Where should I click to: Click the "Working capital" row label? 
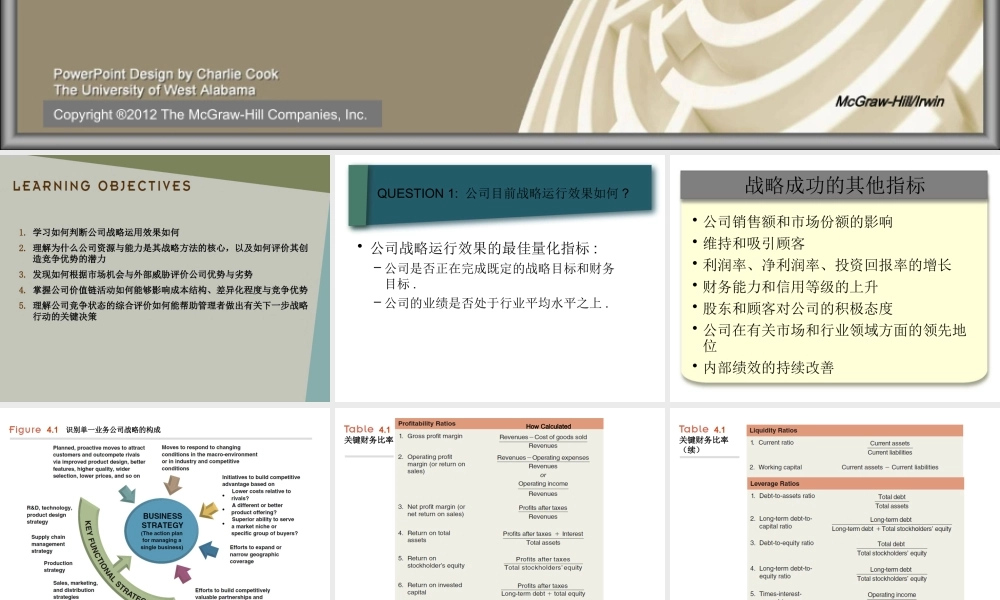[x=780, y=467]
